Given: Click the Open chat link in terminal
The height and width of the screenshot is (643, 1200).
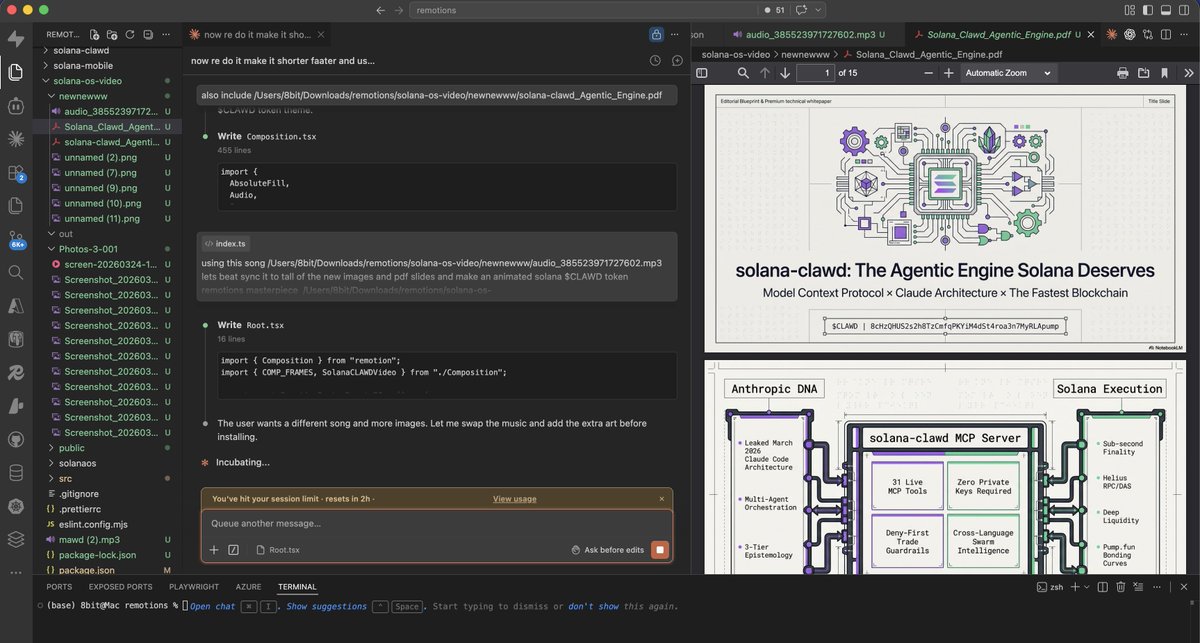Looking at the screenshot, I should [x=213, y=606].
